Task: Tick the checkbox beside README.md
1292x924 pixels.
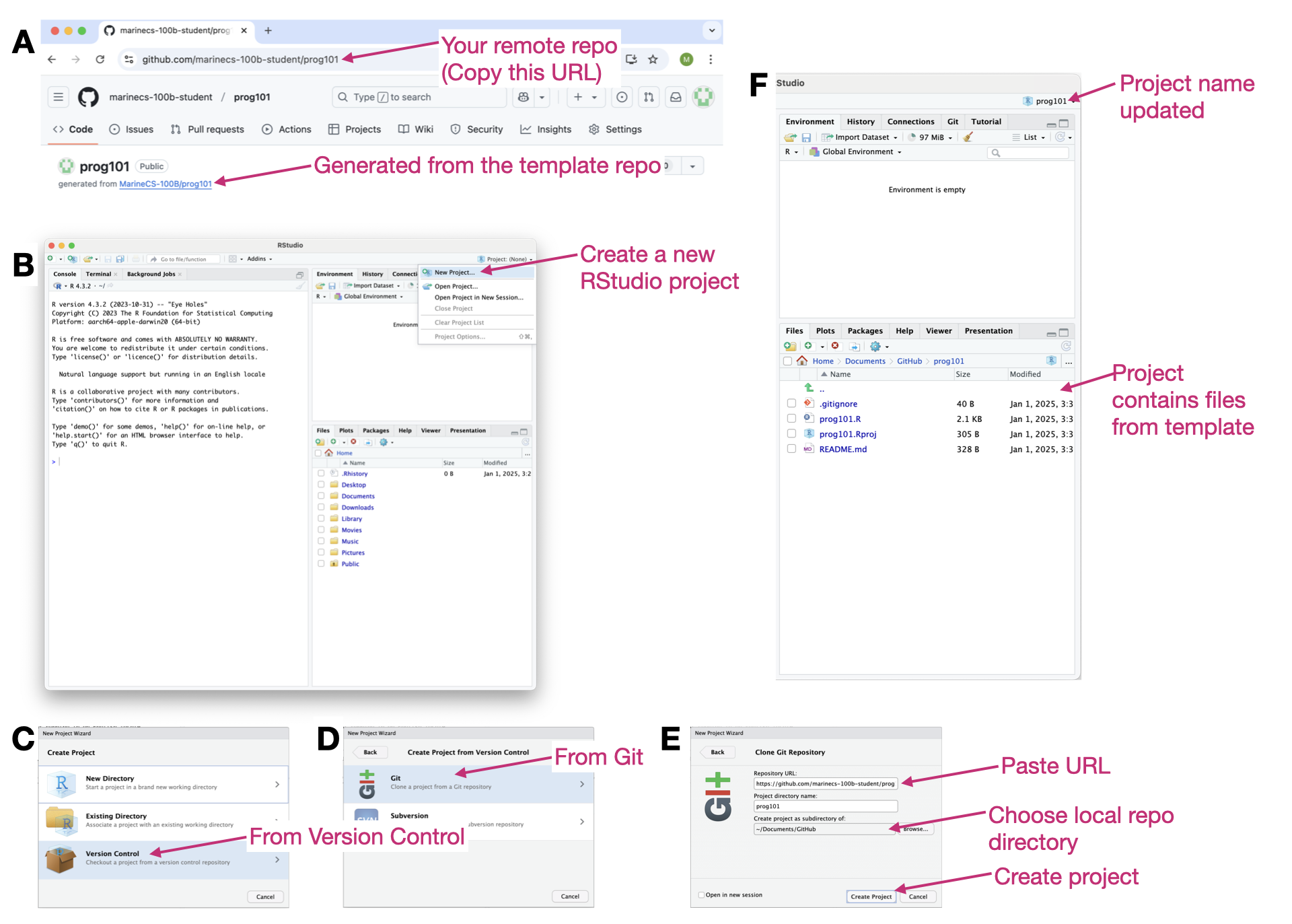Action: [x=791, y=449]
